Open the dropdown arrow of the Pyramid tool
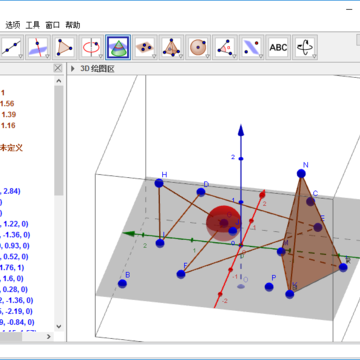The image size is (360, 360). point(180,56)
